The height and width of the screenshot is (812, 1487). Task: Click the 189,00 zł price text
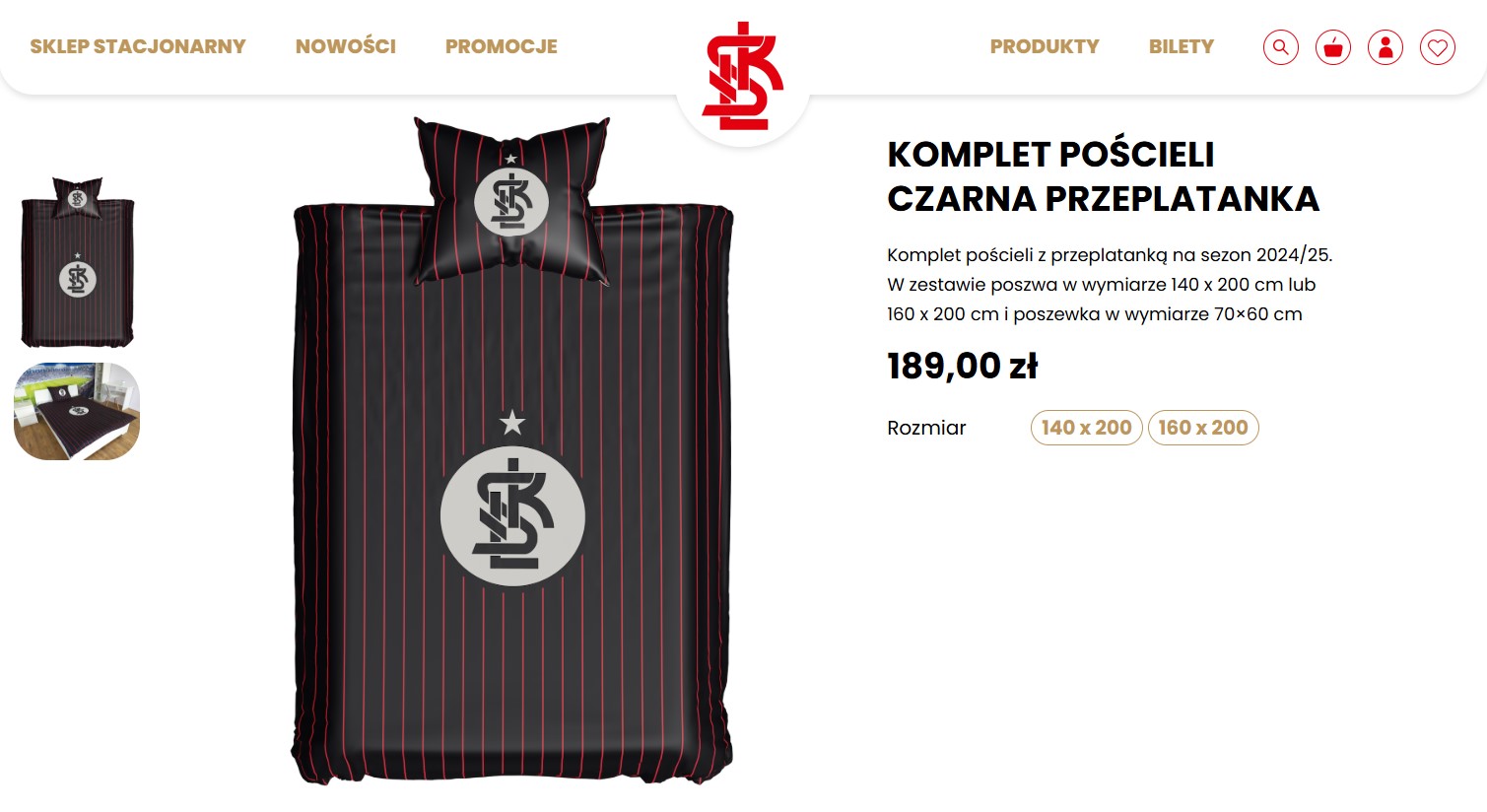(x=962, y=367)
